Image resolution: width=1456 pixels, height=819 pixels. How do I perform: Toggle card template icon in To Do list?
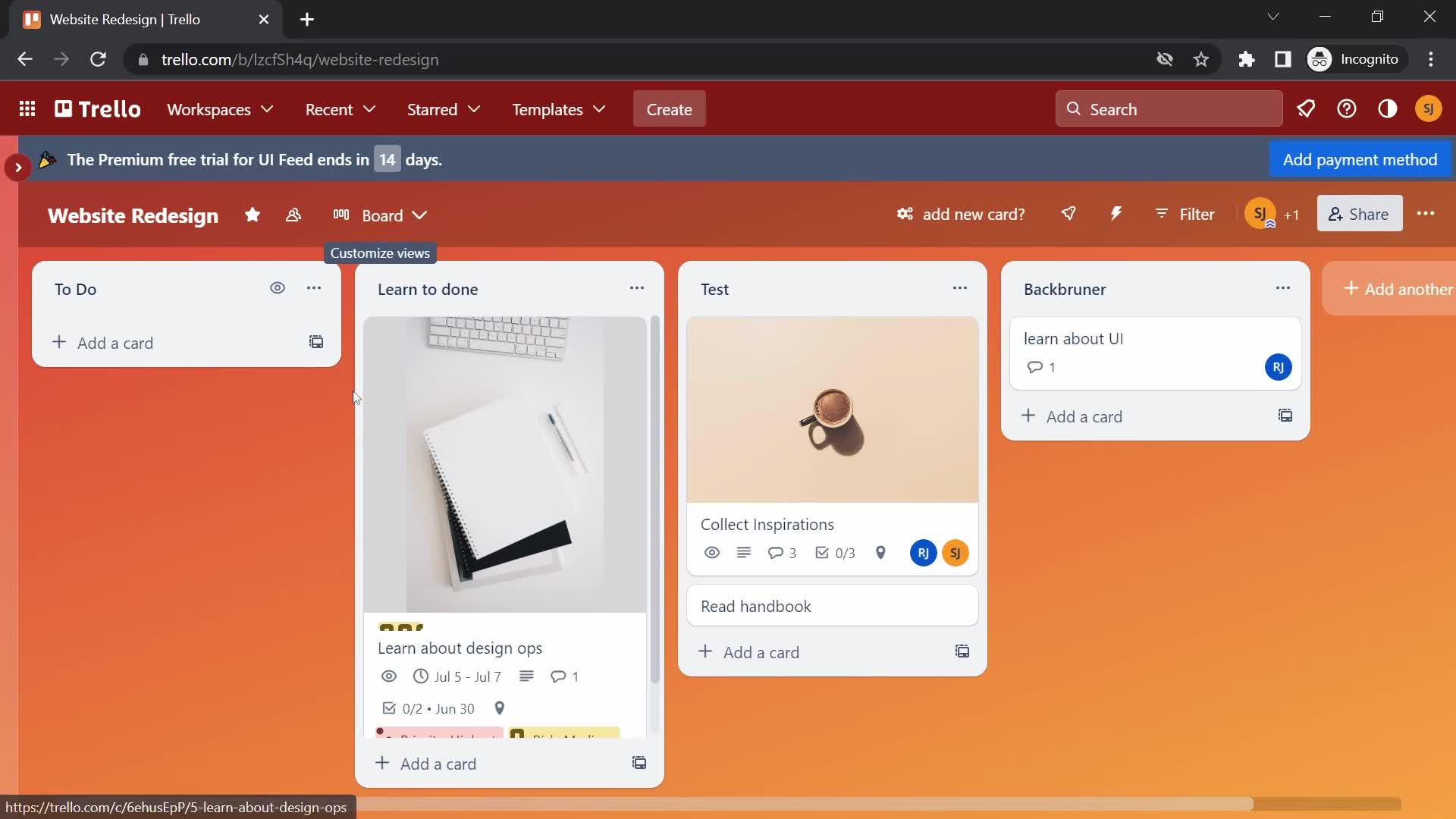click(x=316, y=342)
